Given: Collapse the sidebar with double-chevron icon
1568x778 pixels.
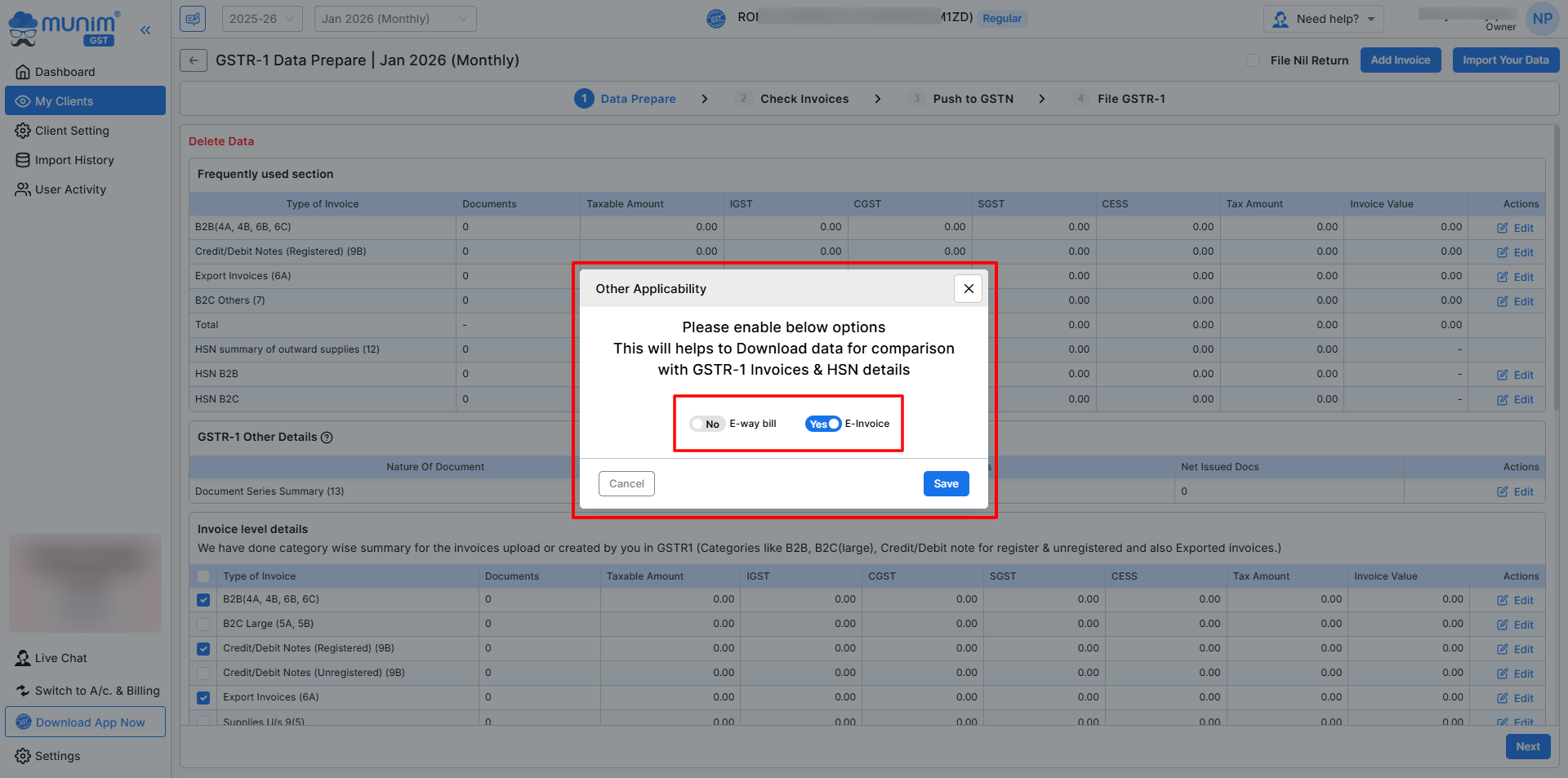Looking at the screenshot, I should [145, 30].
